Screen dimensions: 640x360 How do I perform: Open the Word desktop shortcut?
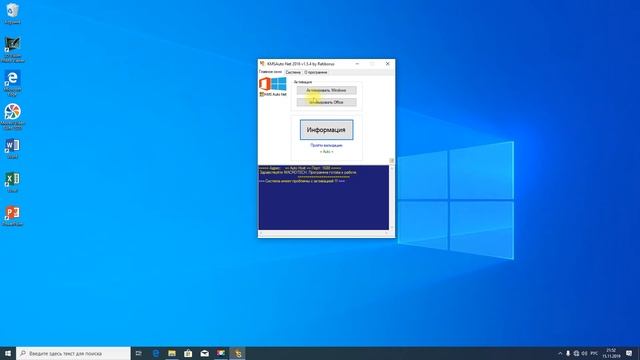[13, 149]
